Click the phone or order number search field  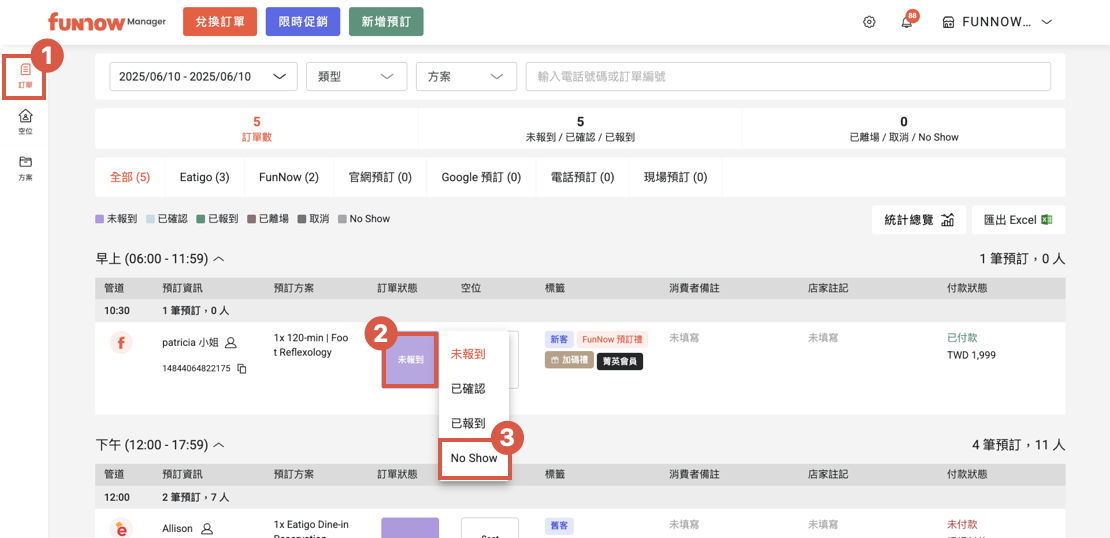(787, 77)
